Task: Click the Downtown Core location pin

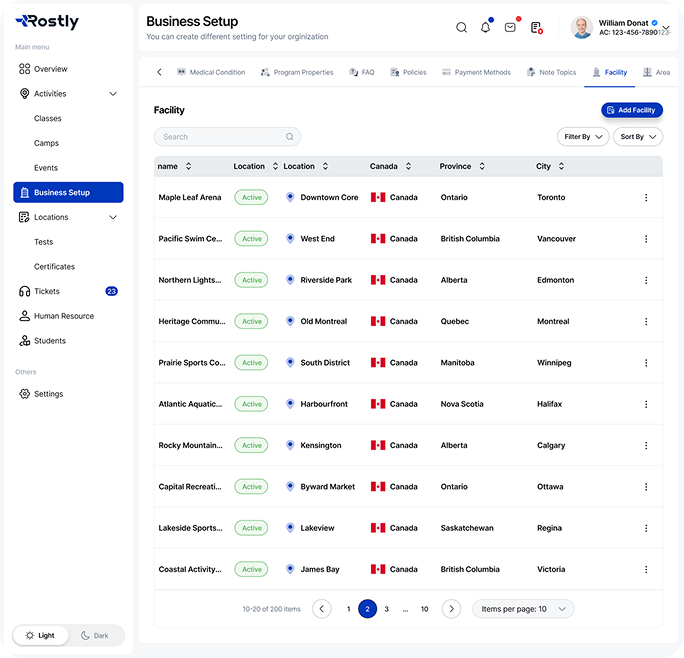Action: click(290, 197)
